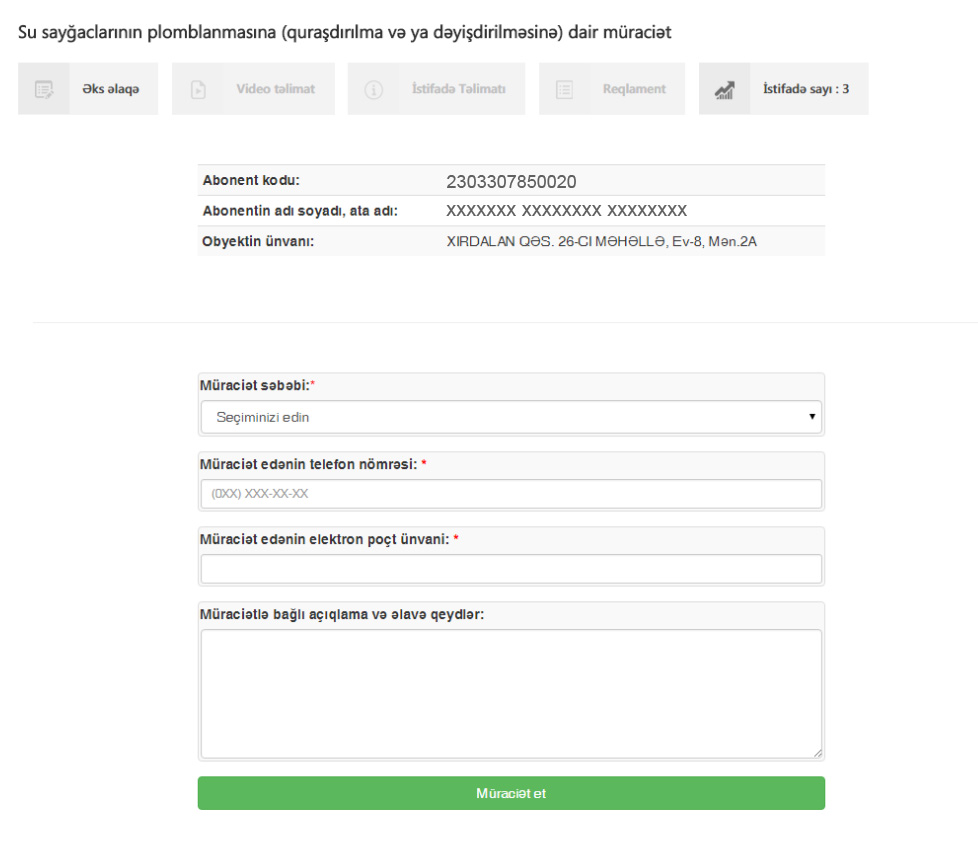Viewport: 978px width, 861px height.
Task: Focus the telefon nömrəsi input field
Action: click(511, 494)
